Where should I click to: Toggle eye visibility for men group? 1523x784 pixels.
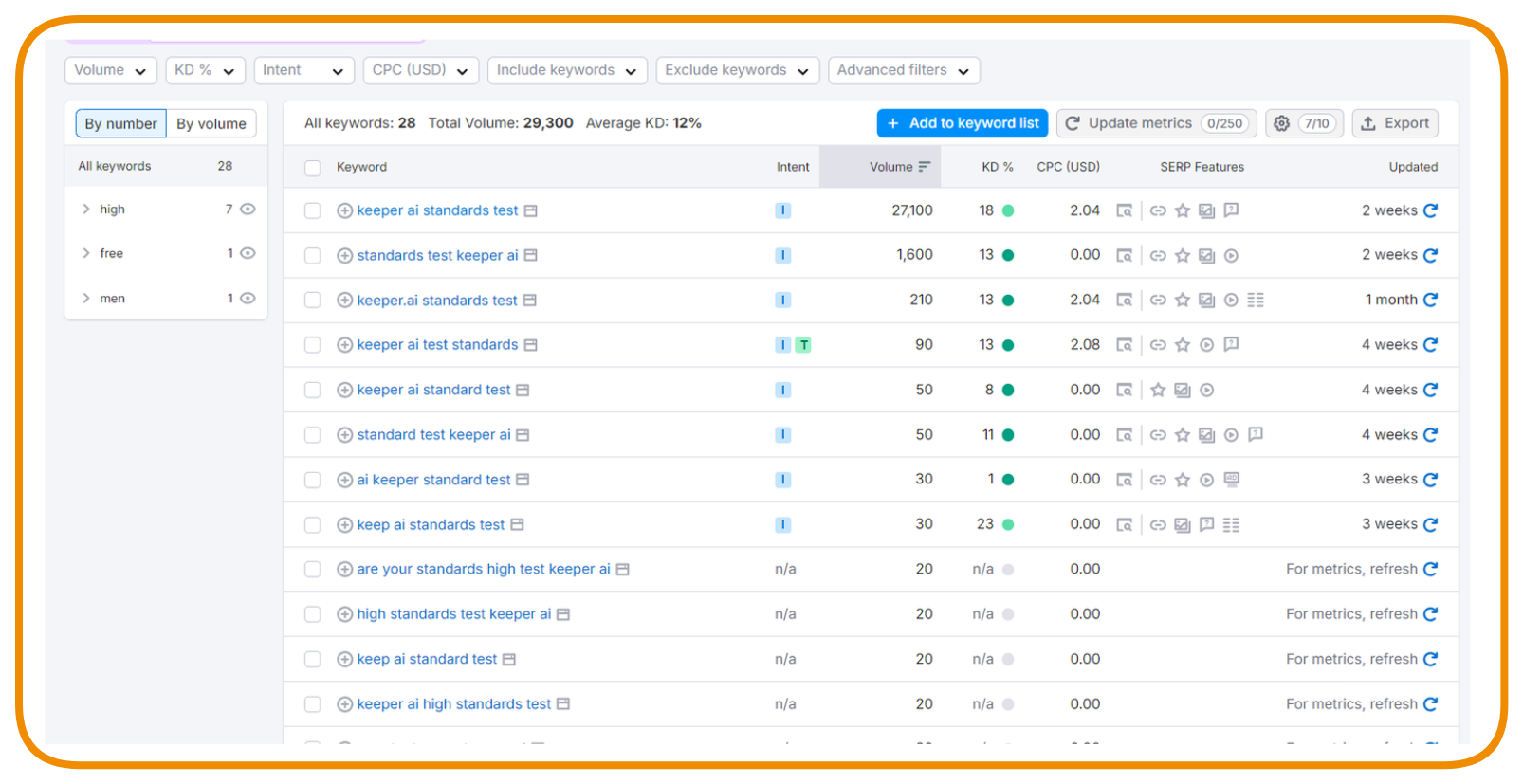coord(248,298)
